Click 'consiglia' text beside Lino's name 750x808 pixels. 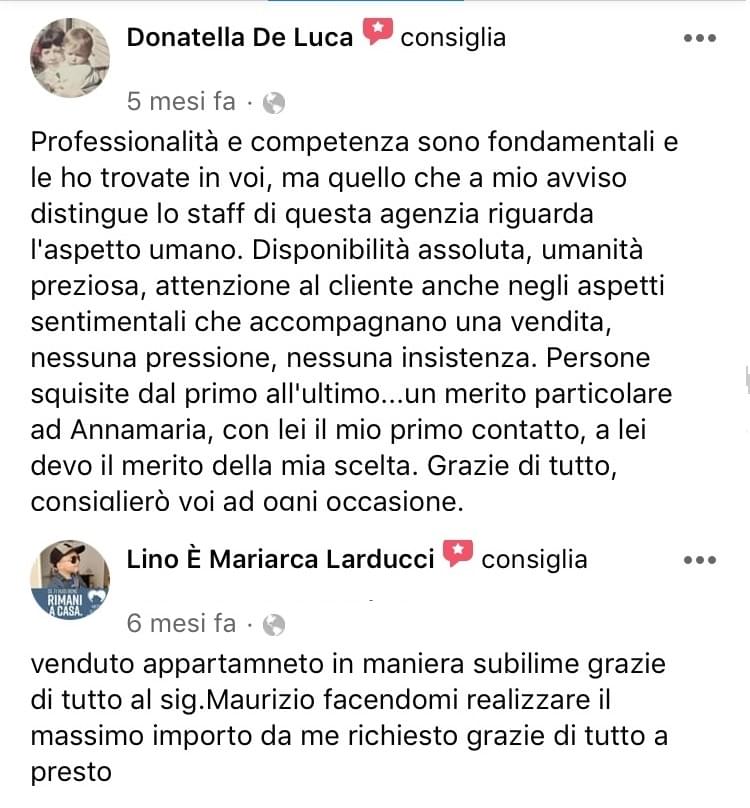(534, 560)
